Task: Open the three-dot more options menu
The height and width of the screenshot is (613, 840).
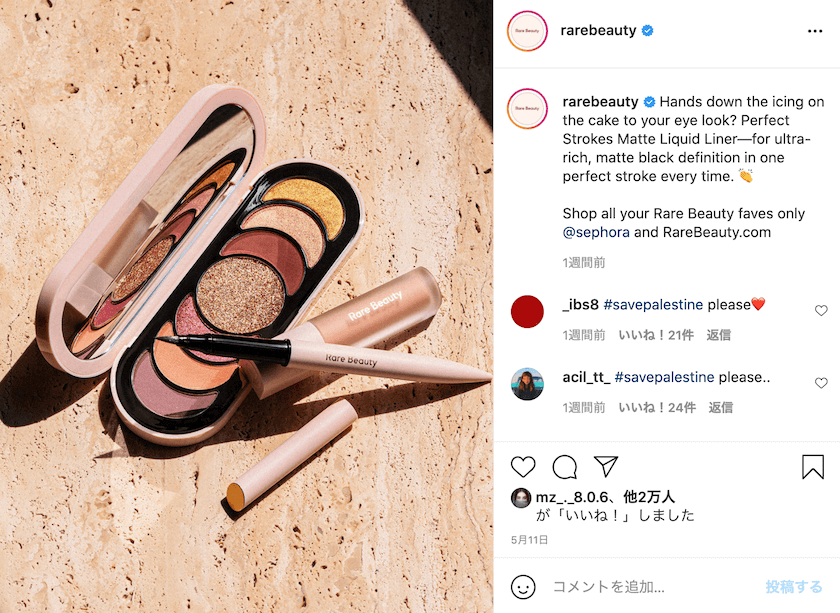Action: pyautogui.click(x=815, y=31)
